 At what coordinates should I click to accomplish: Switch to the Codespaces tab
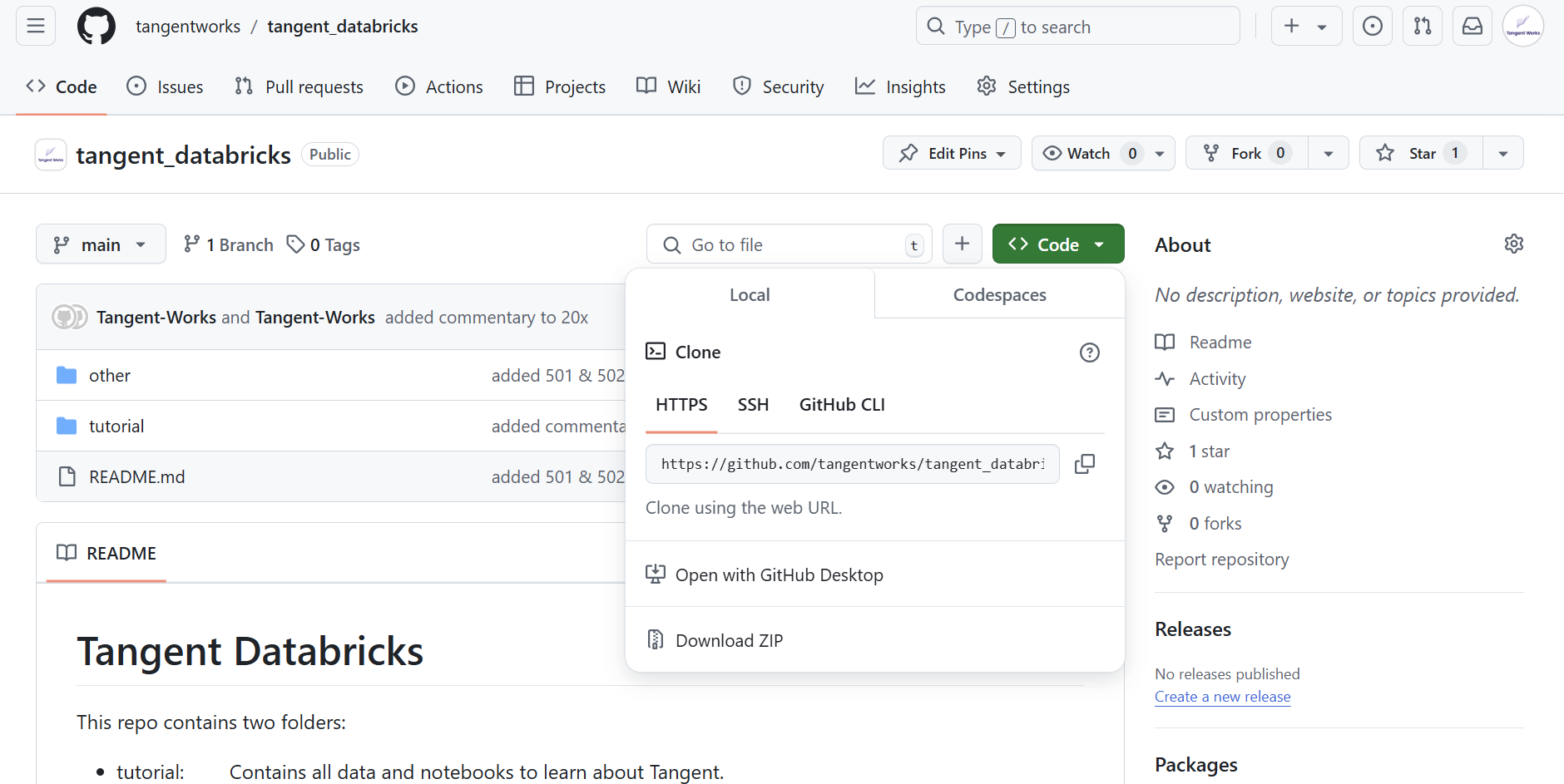point(999,295)
